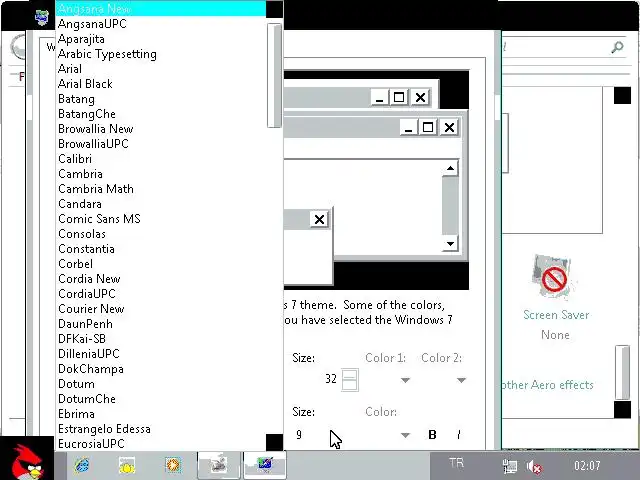Click preview window scroll up arrow
640x480 pixels.
tap(450, 168)
